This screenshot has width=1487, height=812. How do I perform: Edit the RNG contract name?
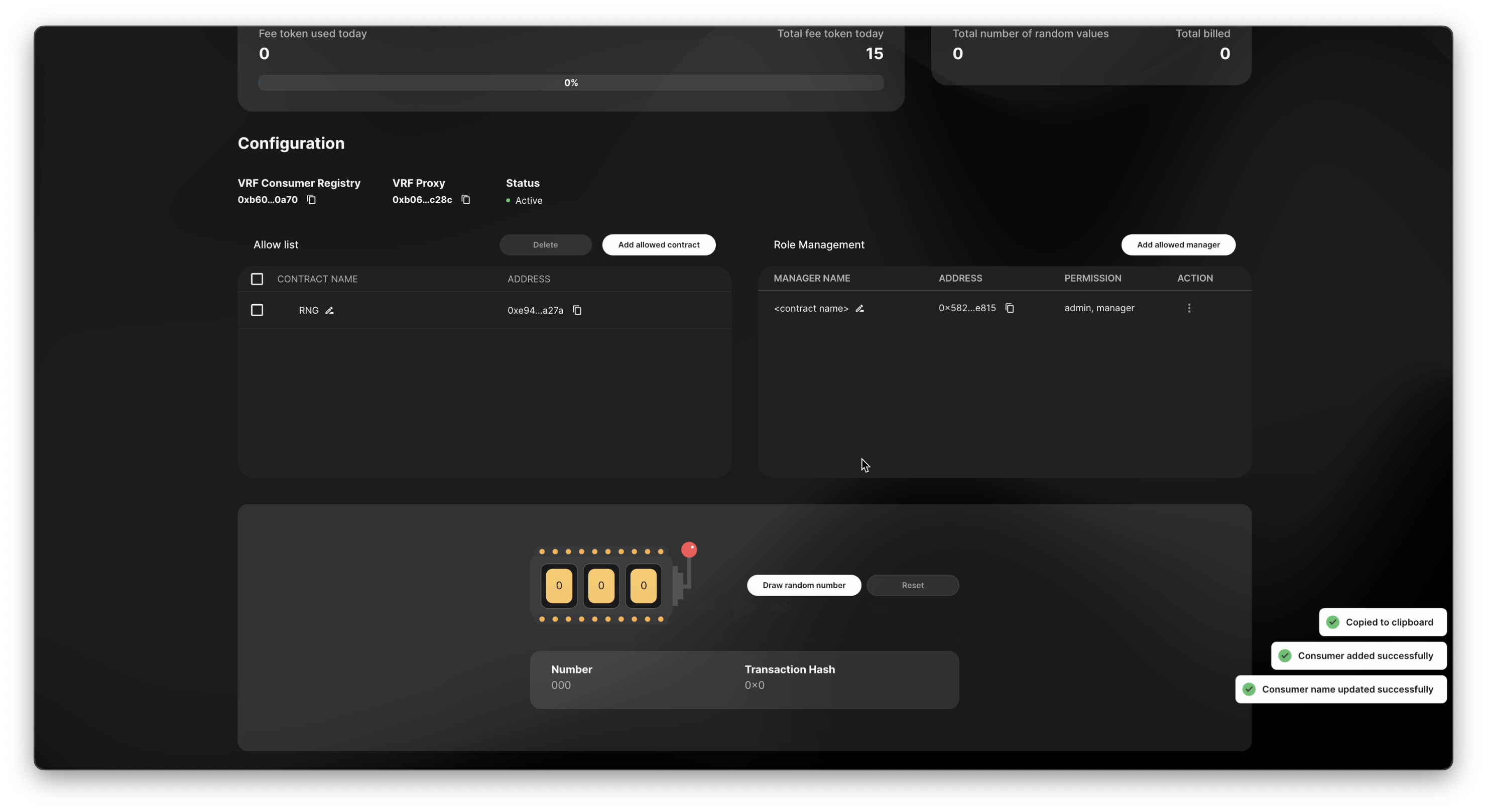tap(330, 311)
